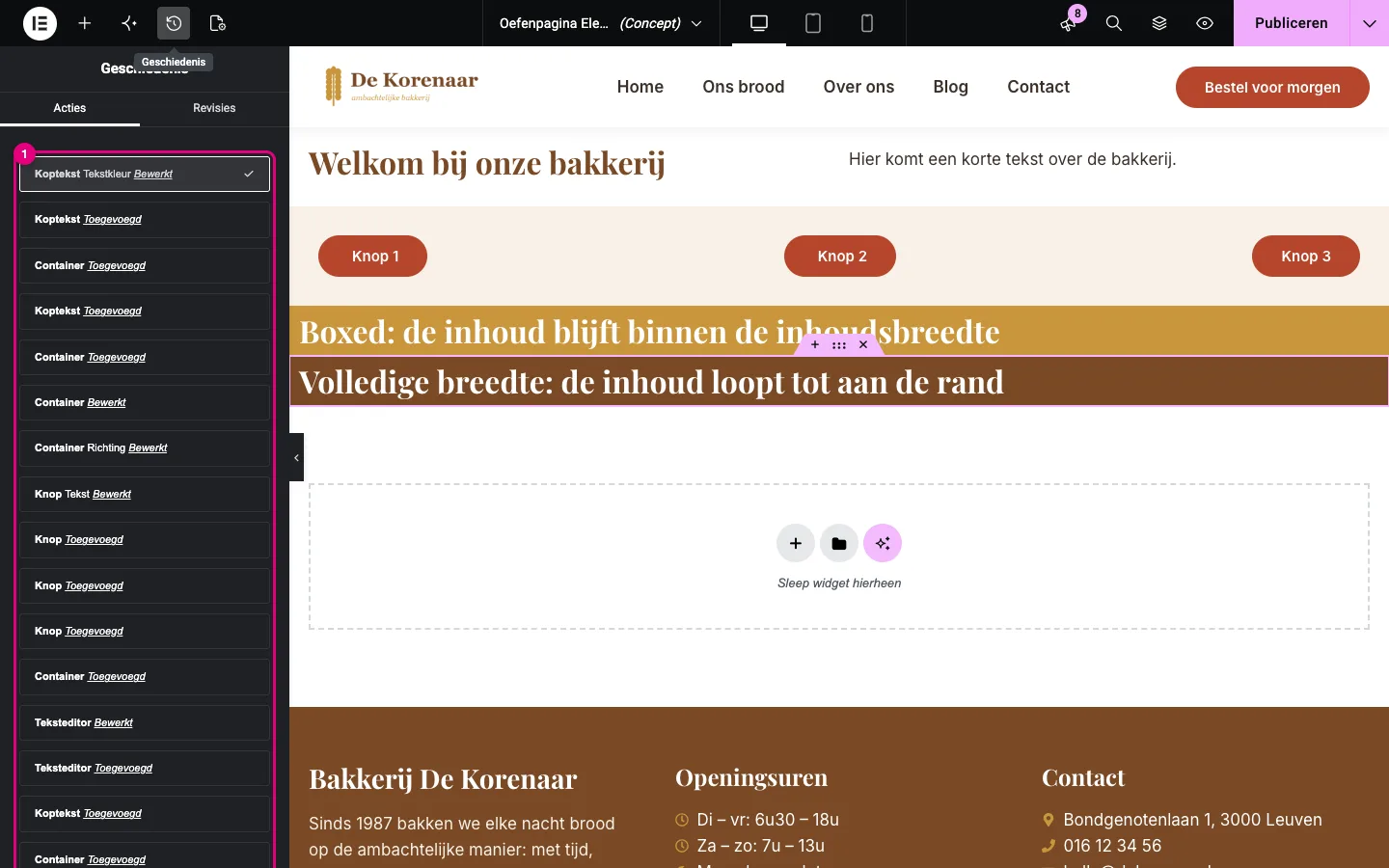Viewport: 1389px width, 868px height.
Task: Delete container via X on handle
Action: pyautogui.click(x=863, y=344)
